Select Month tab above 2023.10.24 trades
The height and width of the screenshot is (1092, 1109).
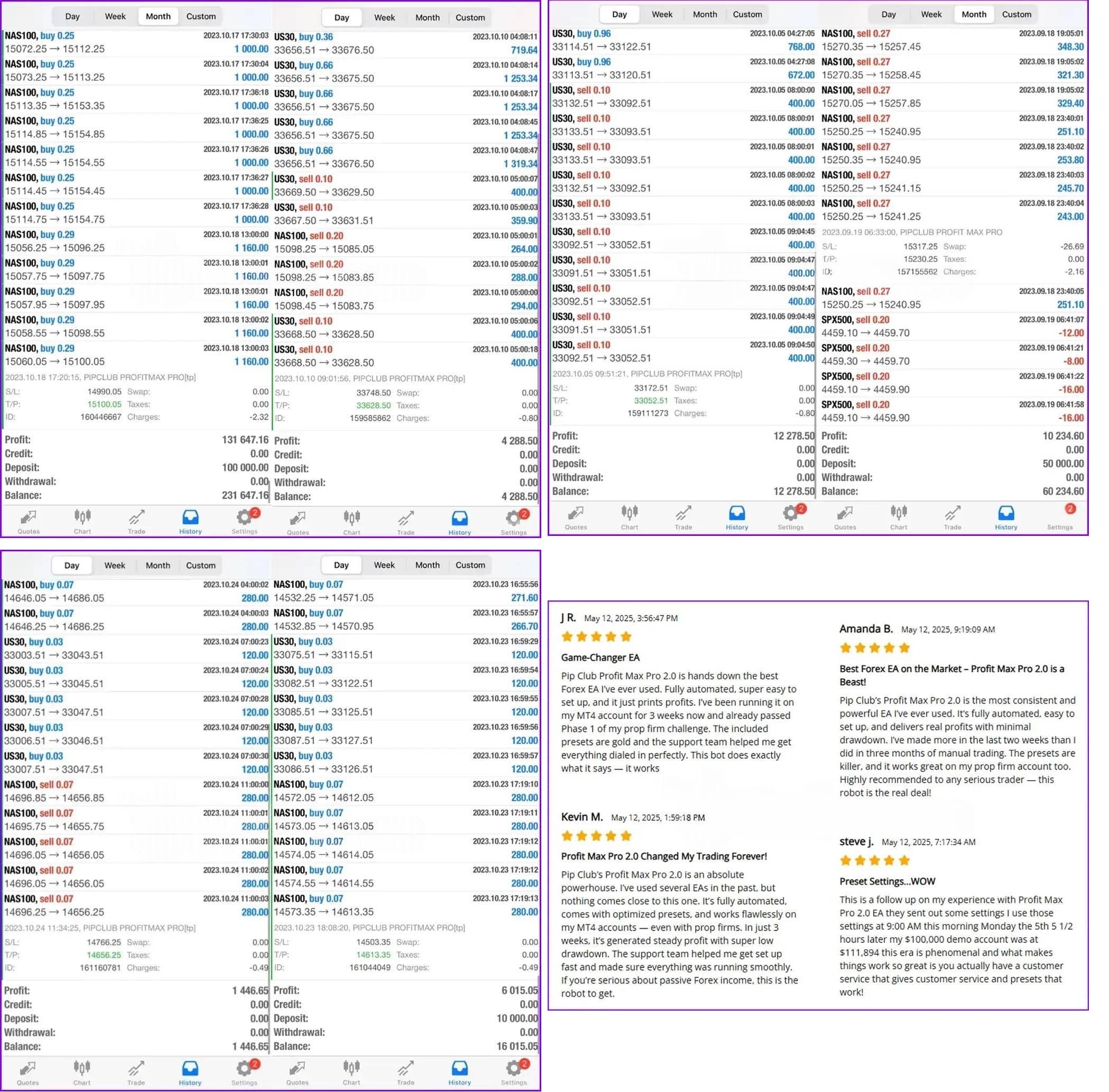pyautogui.click(x=158, y=566)
